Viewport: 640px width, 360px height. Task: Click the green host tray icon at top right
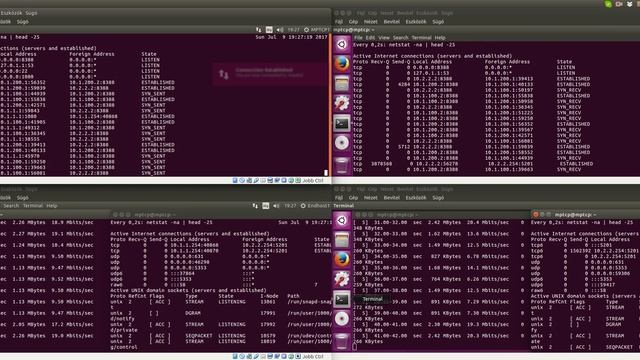tap(608, 4)
